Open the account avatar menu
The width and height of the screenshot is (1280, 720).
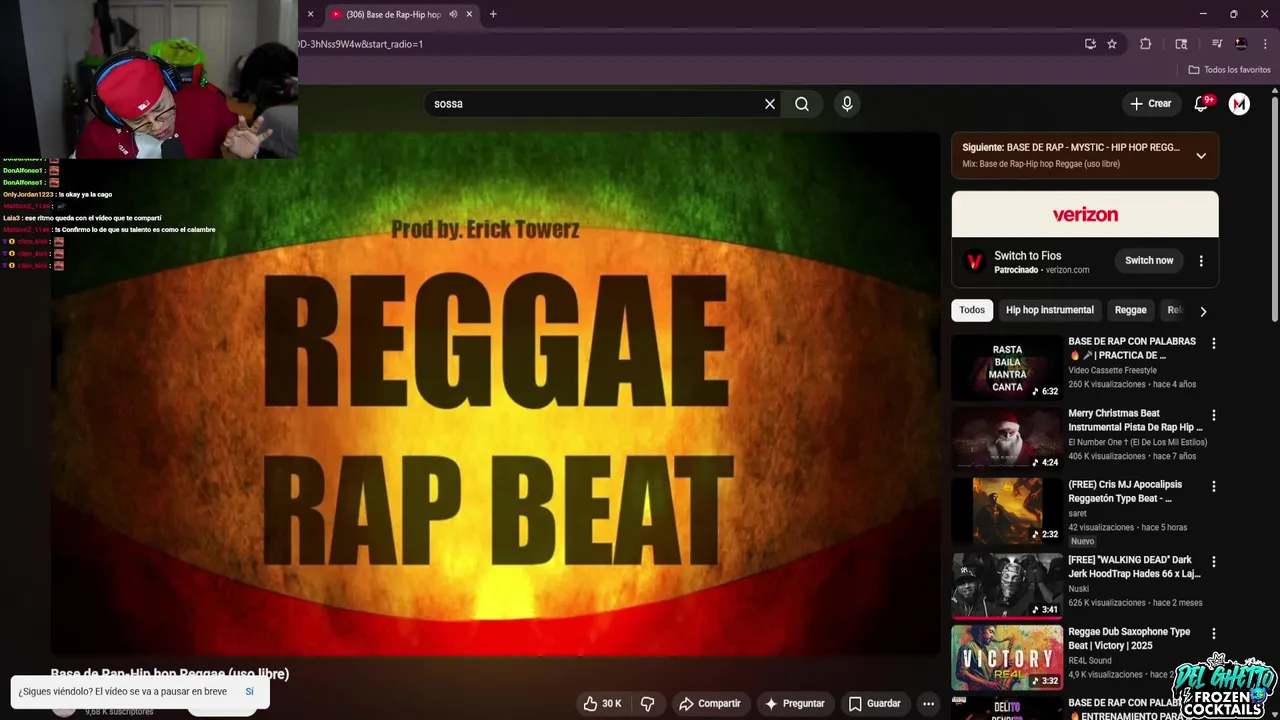1239,104
